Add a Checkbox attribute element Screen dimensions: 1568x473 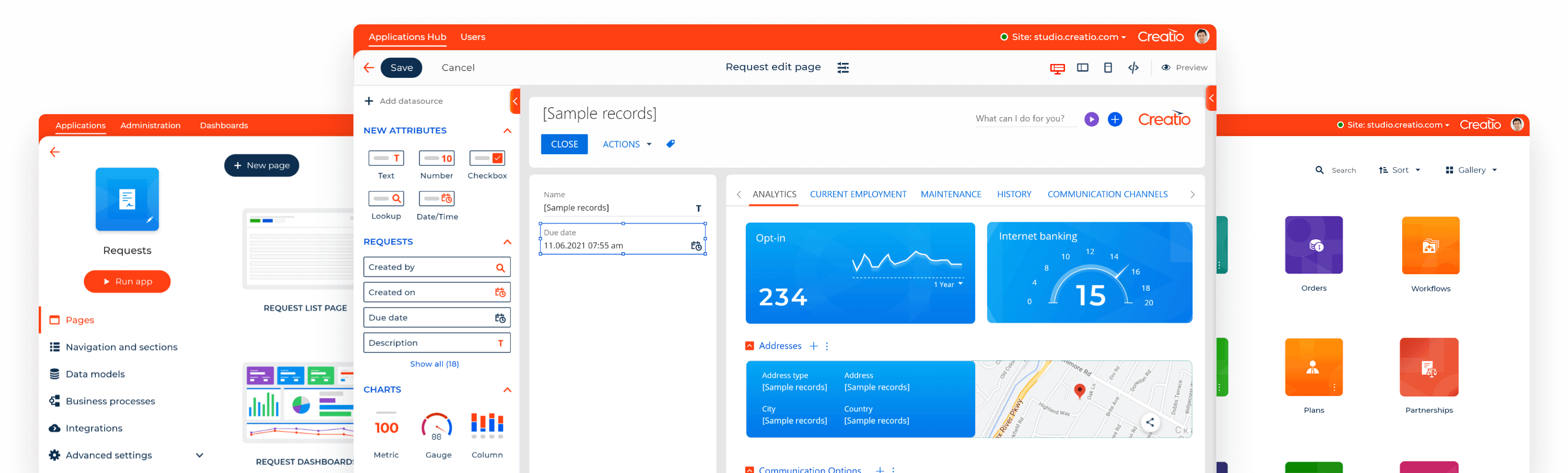487,165
